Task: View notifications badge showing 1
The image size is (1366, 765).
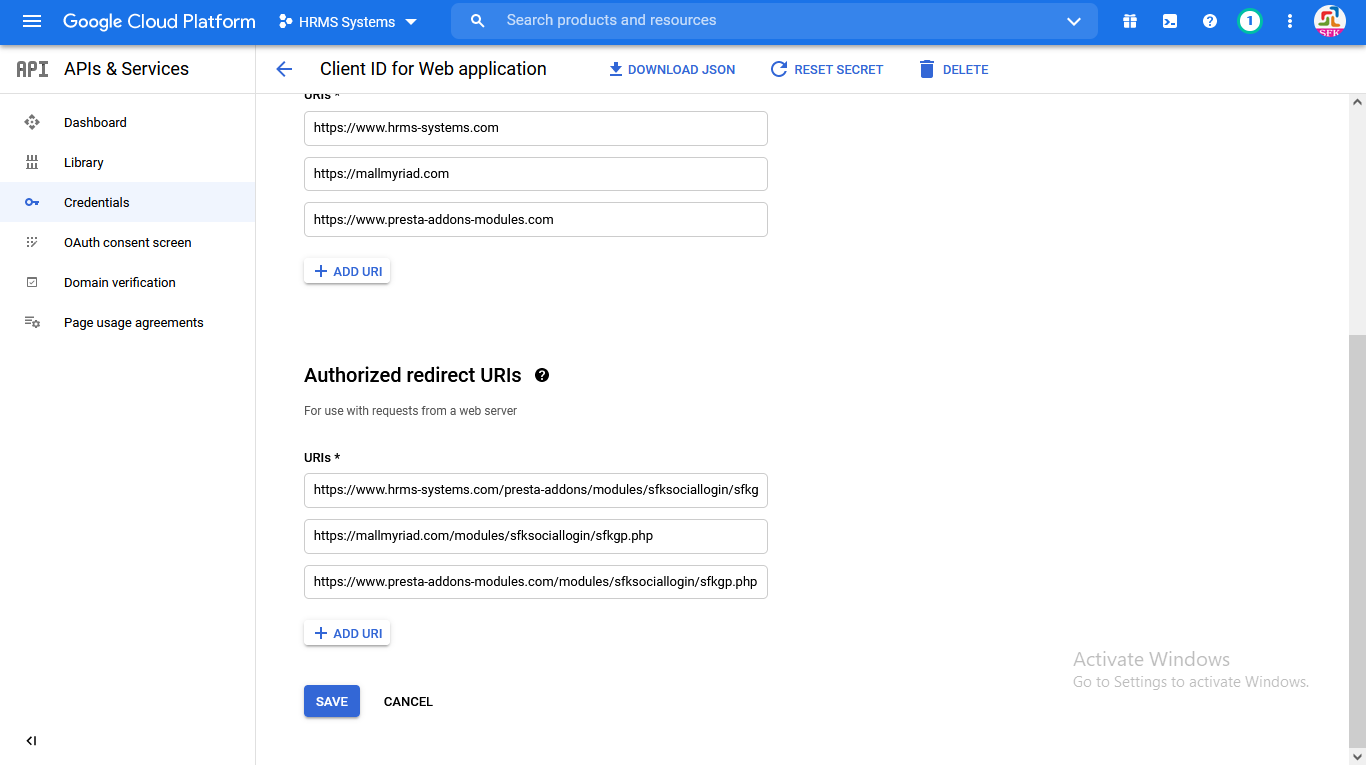Action: click(1249, 21)
